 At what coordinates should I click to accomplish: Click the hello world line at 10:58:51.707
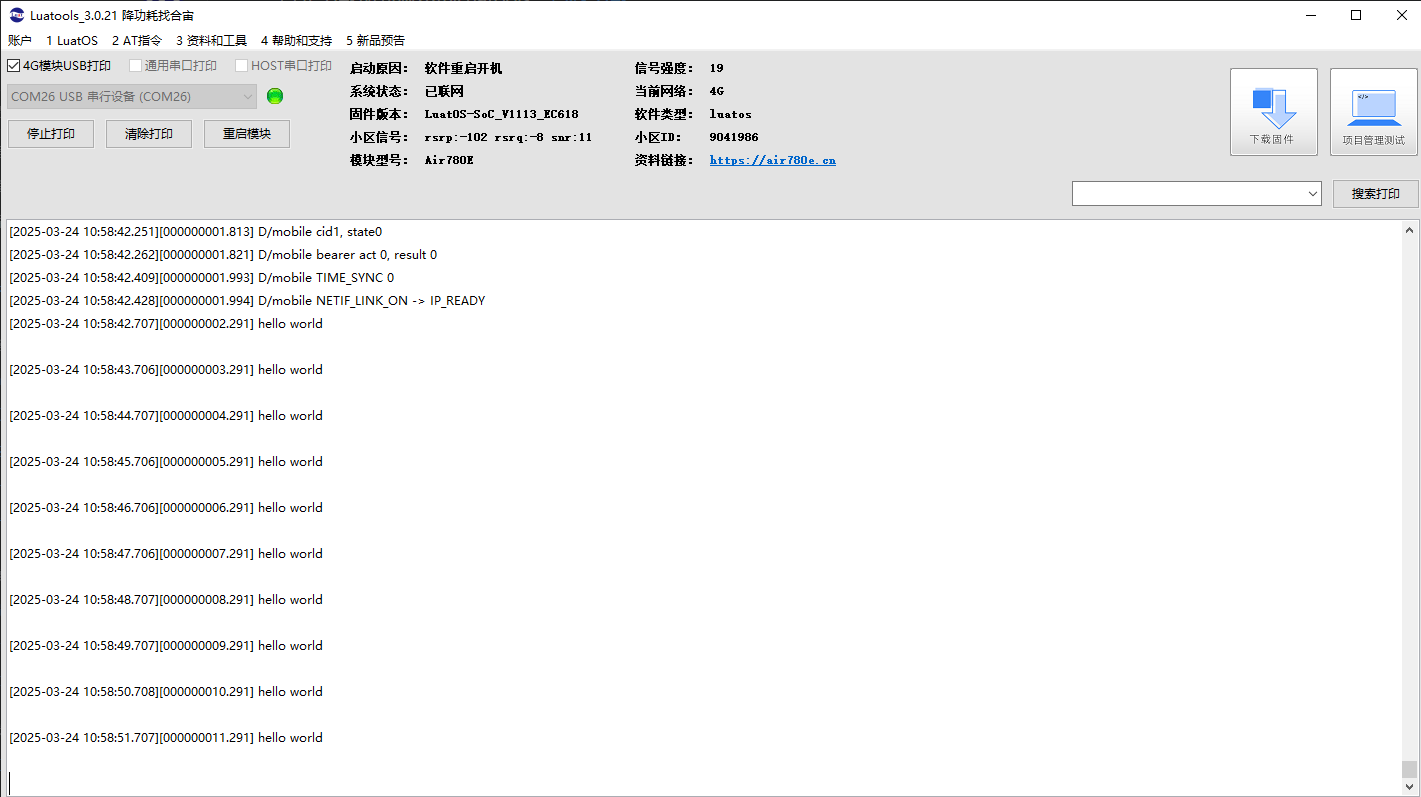pos(166,738)
